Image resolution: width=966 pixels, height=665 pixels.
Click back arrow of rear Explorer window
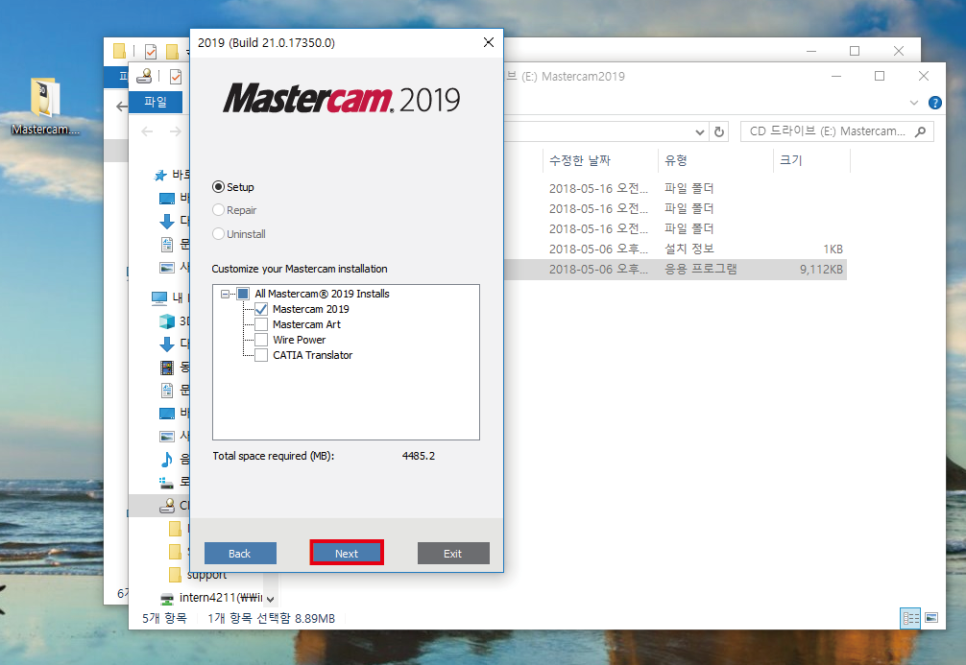point(121,107)
